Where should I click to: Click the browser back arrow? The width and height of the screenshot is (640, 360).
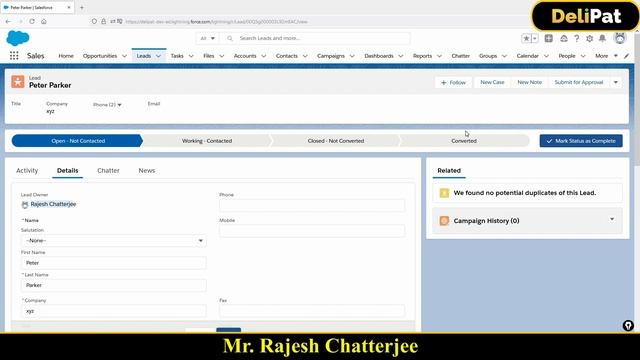click(8, 21)
